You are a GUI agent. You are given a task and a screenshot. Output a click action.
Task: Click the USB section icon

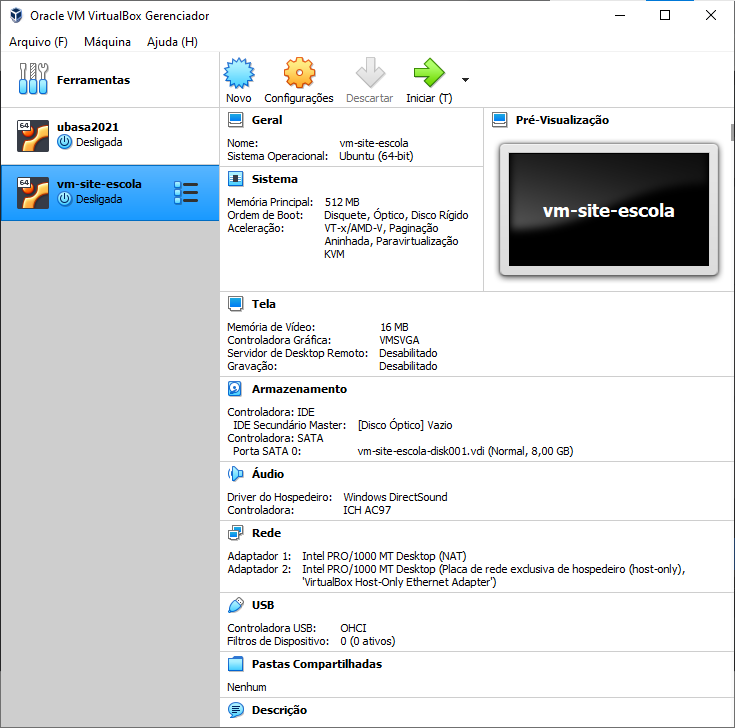tap(236, 605)
